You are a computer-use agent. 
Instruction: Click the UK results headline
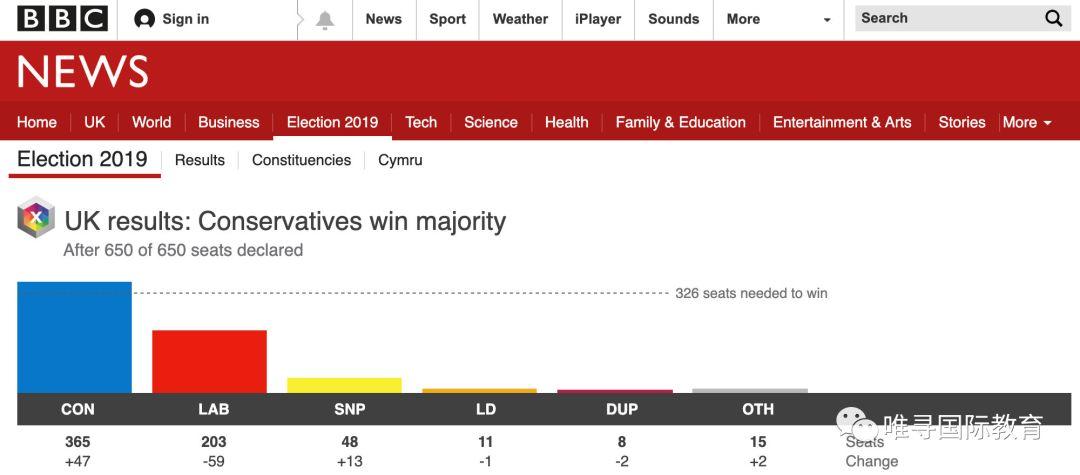[285, 221]
